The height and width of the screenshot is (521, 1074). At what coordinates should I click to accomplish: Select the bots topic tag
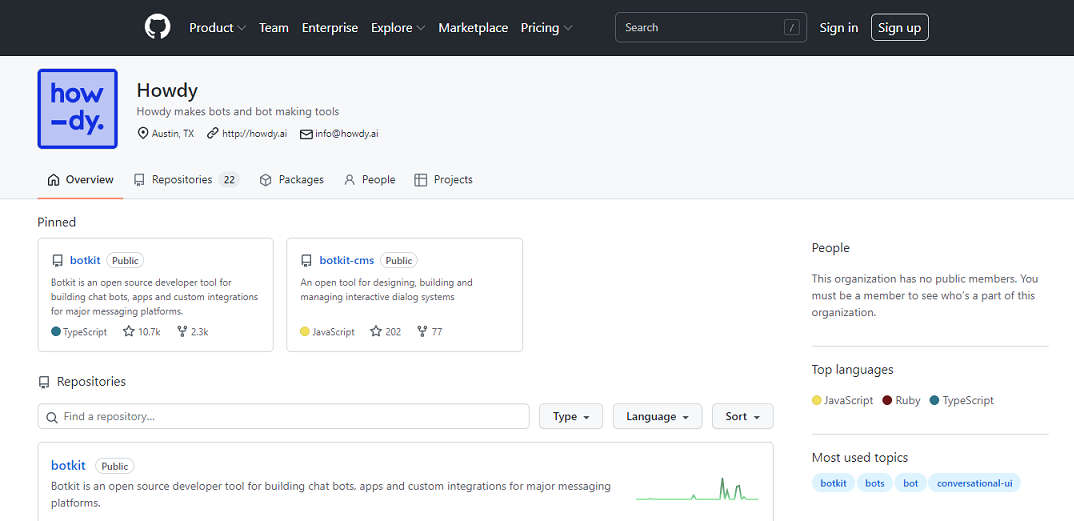click(x=875, y=483)
